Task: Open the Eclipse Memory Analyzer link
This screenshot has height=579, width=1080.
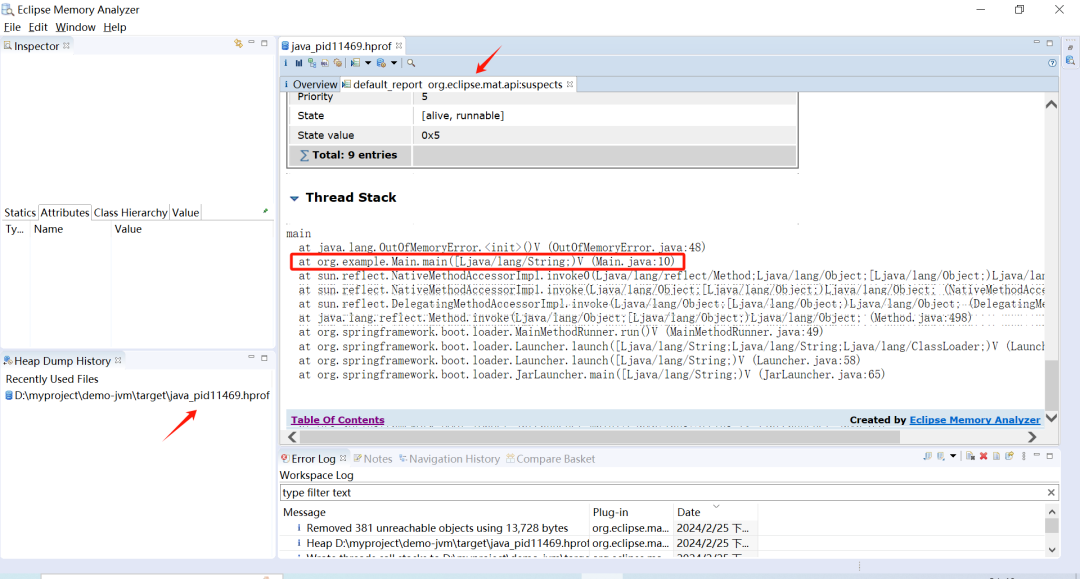Action: [x=975, y=419]
